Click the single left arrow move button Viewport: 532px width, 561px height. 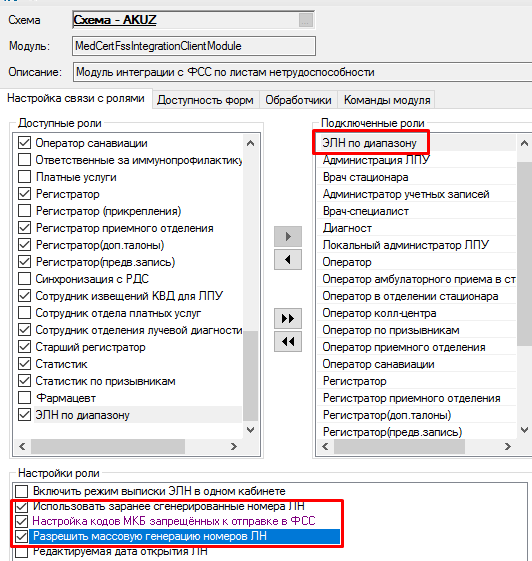tap(288, 259)
